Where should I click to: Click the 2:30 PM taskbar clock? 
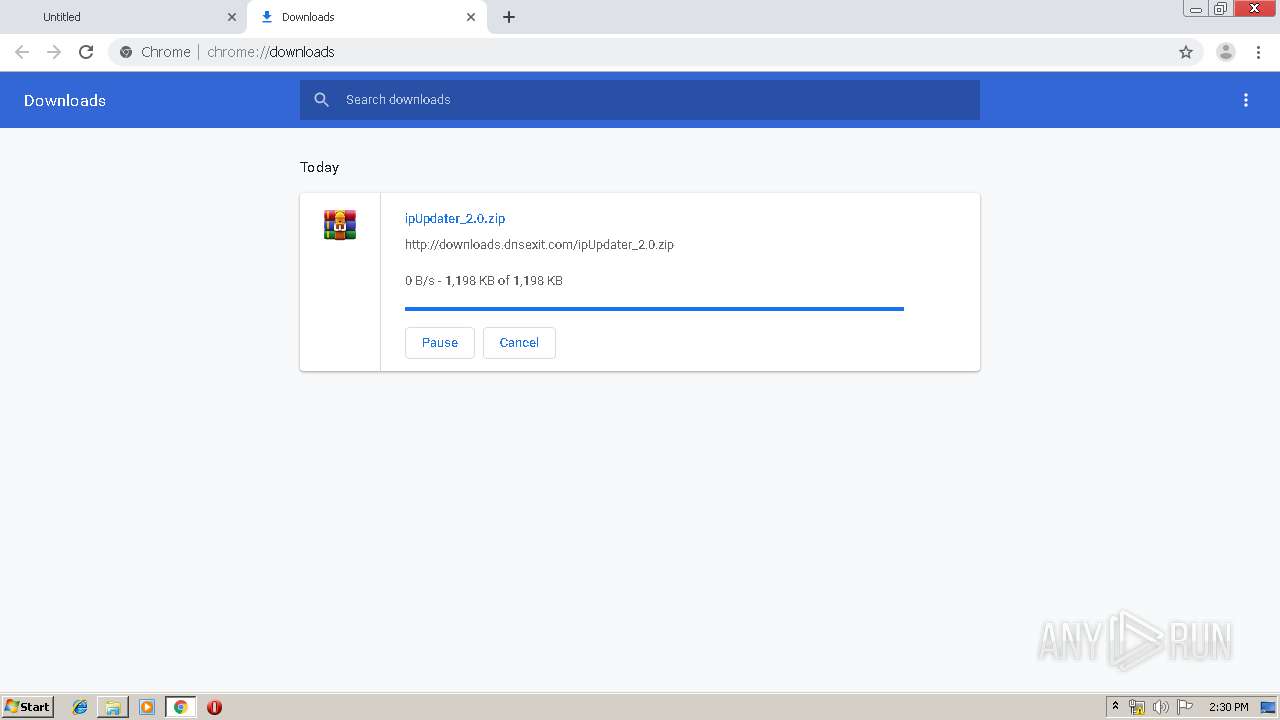1229,707
